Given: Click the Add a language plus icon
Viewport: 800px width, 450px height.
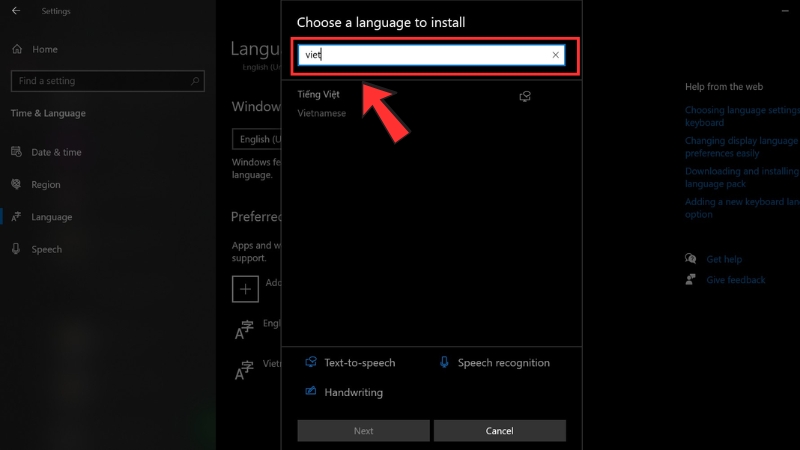Looking at the screenshot, I should pos(245,289).
